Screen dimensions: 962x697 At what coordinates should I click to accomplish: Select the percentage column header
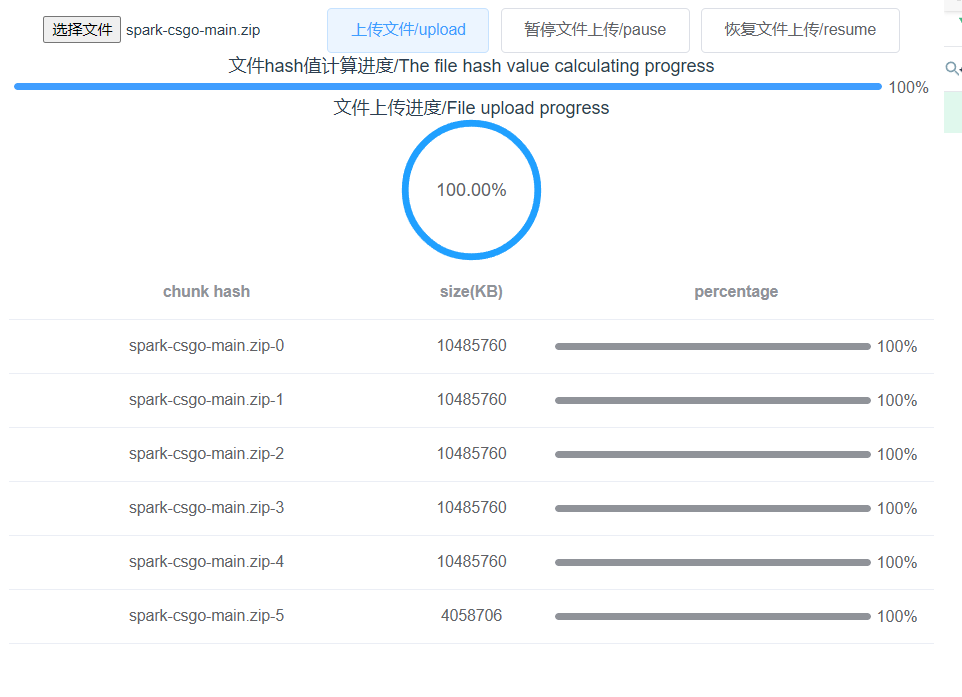click(x=736, y=291)
